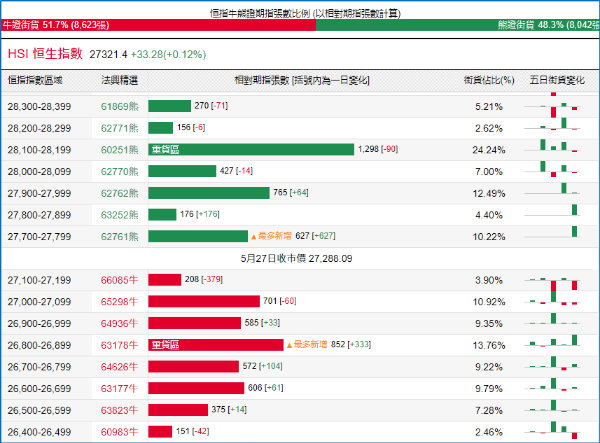Click the red bar labeled 572 [+104]
Screen dimensions: 600x443
point(194,366)
